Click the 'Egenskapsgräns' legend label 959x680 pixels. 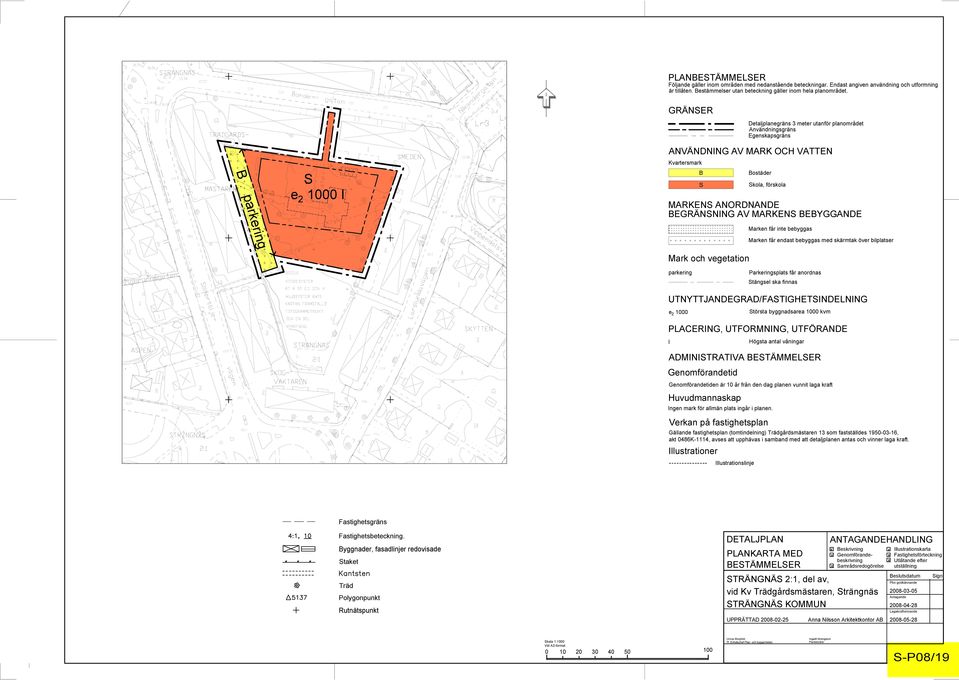(769, 135)
